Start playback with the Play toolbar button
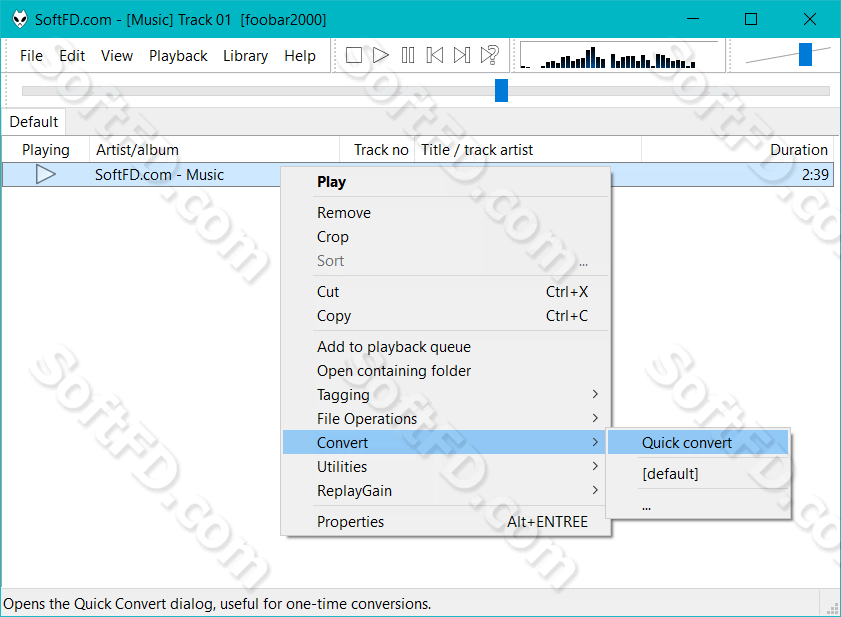This screenshot has width=841, height=617. pos(380,55)
